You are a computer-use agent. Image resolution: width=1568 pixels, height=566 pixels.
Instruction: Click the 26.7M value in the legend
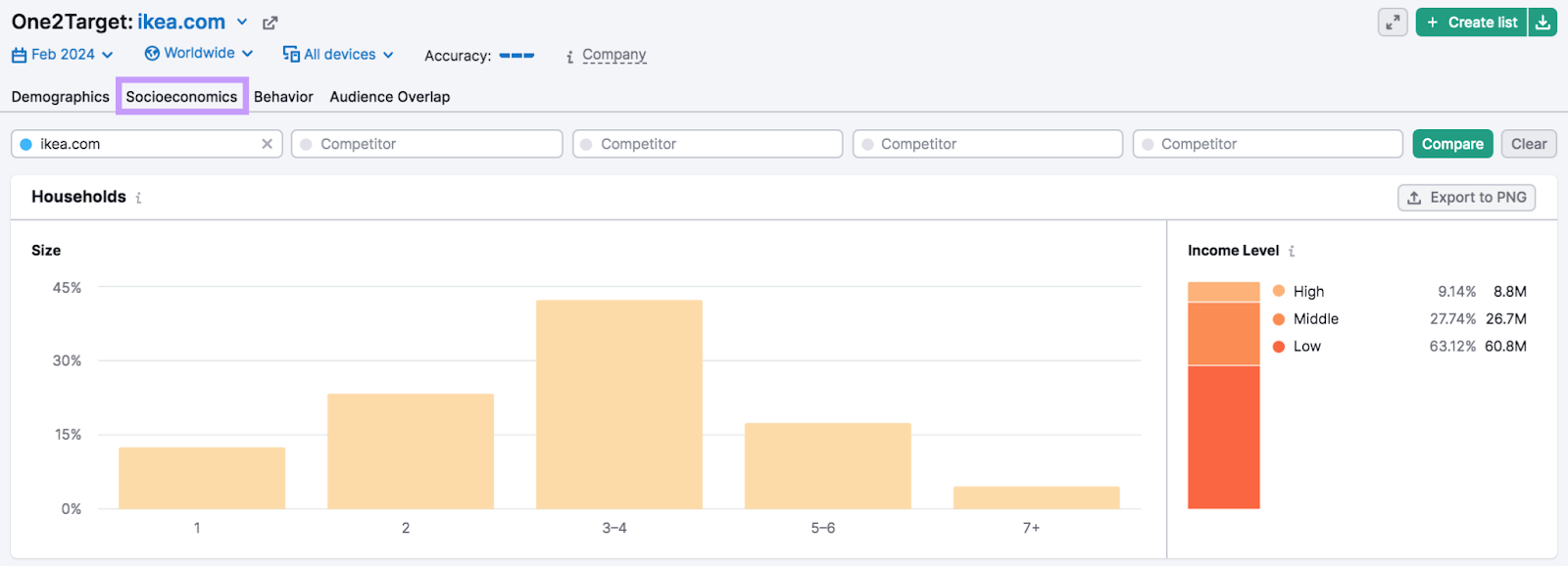[x=1505, y=318]
